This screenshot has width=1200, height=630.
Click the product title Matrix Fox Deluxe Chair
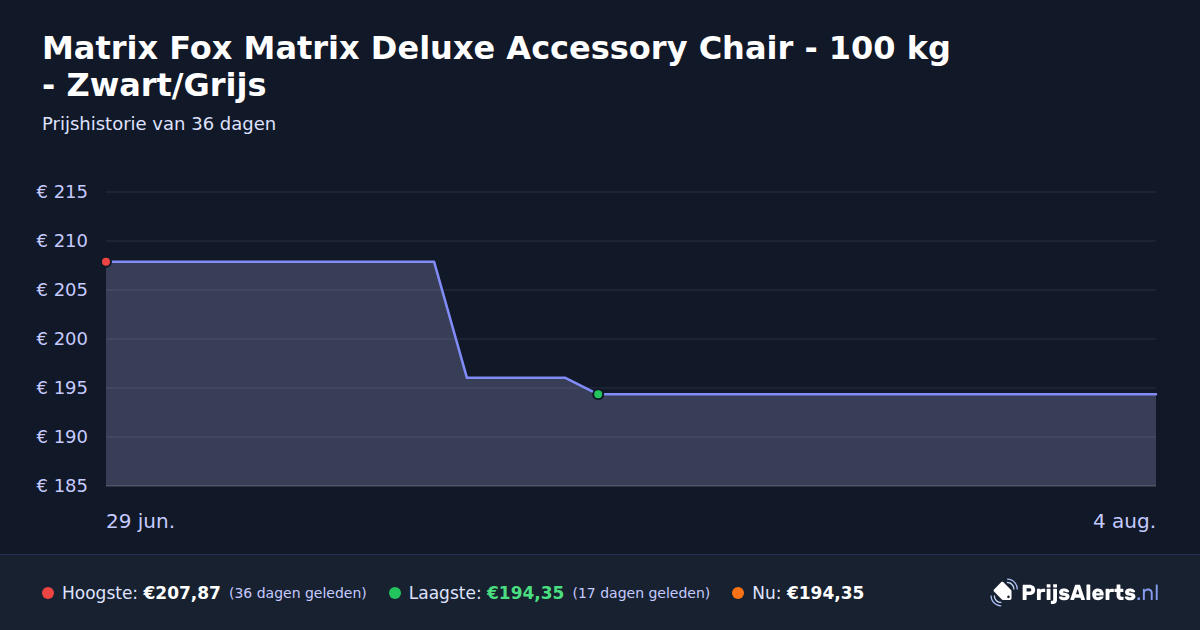pyautogui.click(x=496, y=66)
